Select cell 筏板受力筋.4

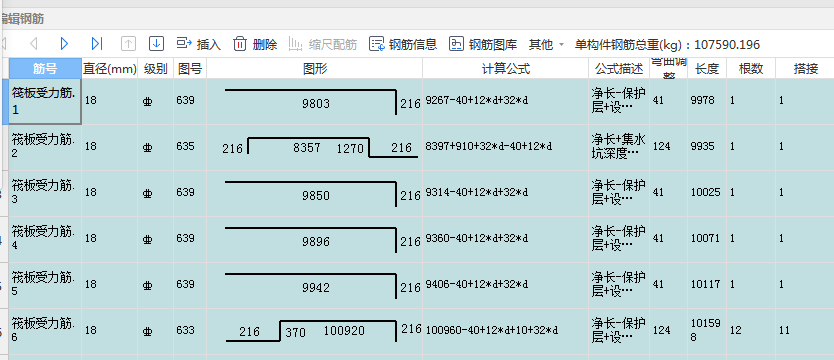45,239
